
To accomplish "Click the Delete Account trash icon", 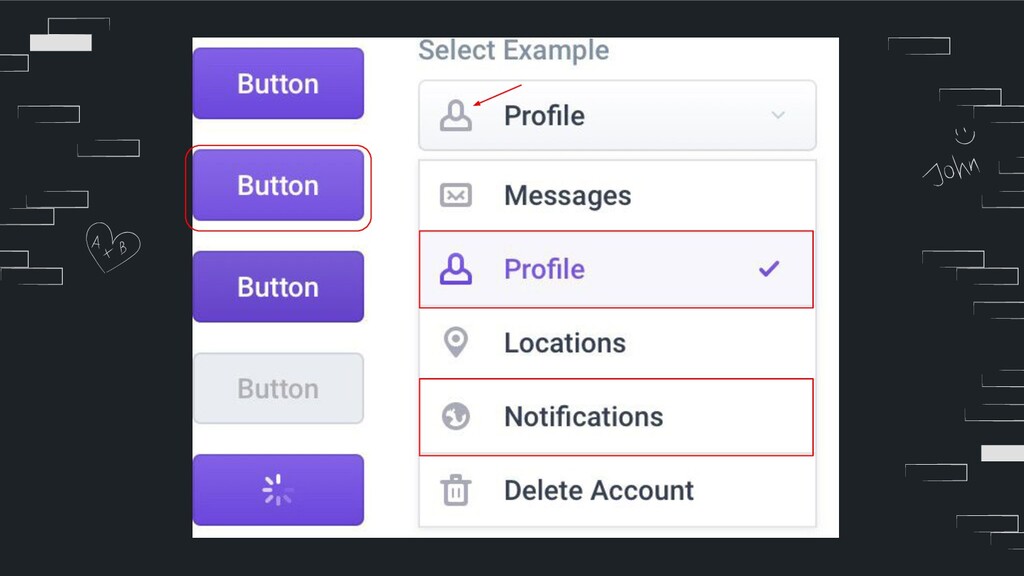I will [x=456, y=490].
